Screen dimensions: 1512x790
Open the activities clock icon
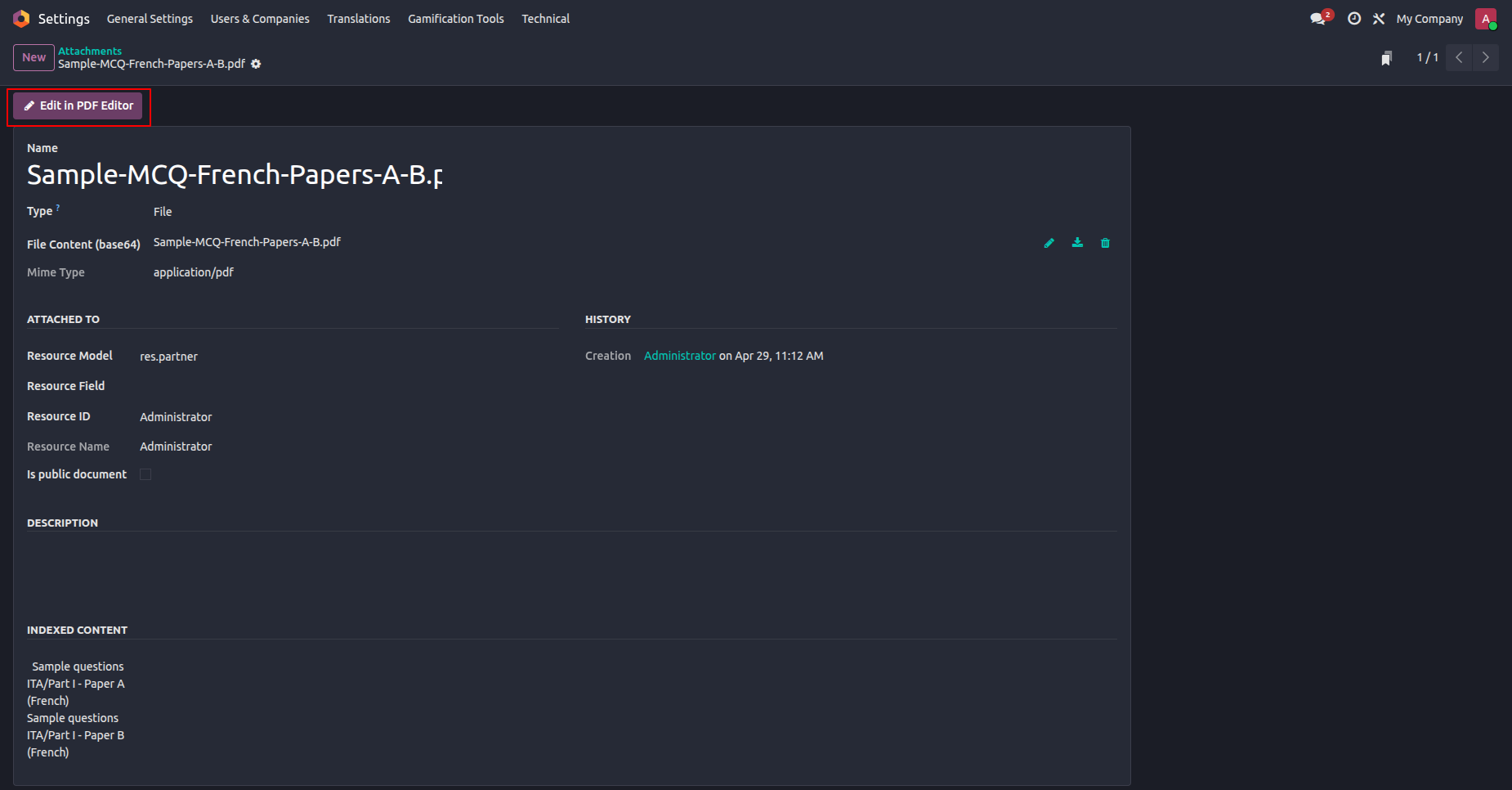pyautogui.click(x=1354, y=18)
